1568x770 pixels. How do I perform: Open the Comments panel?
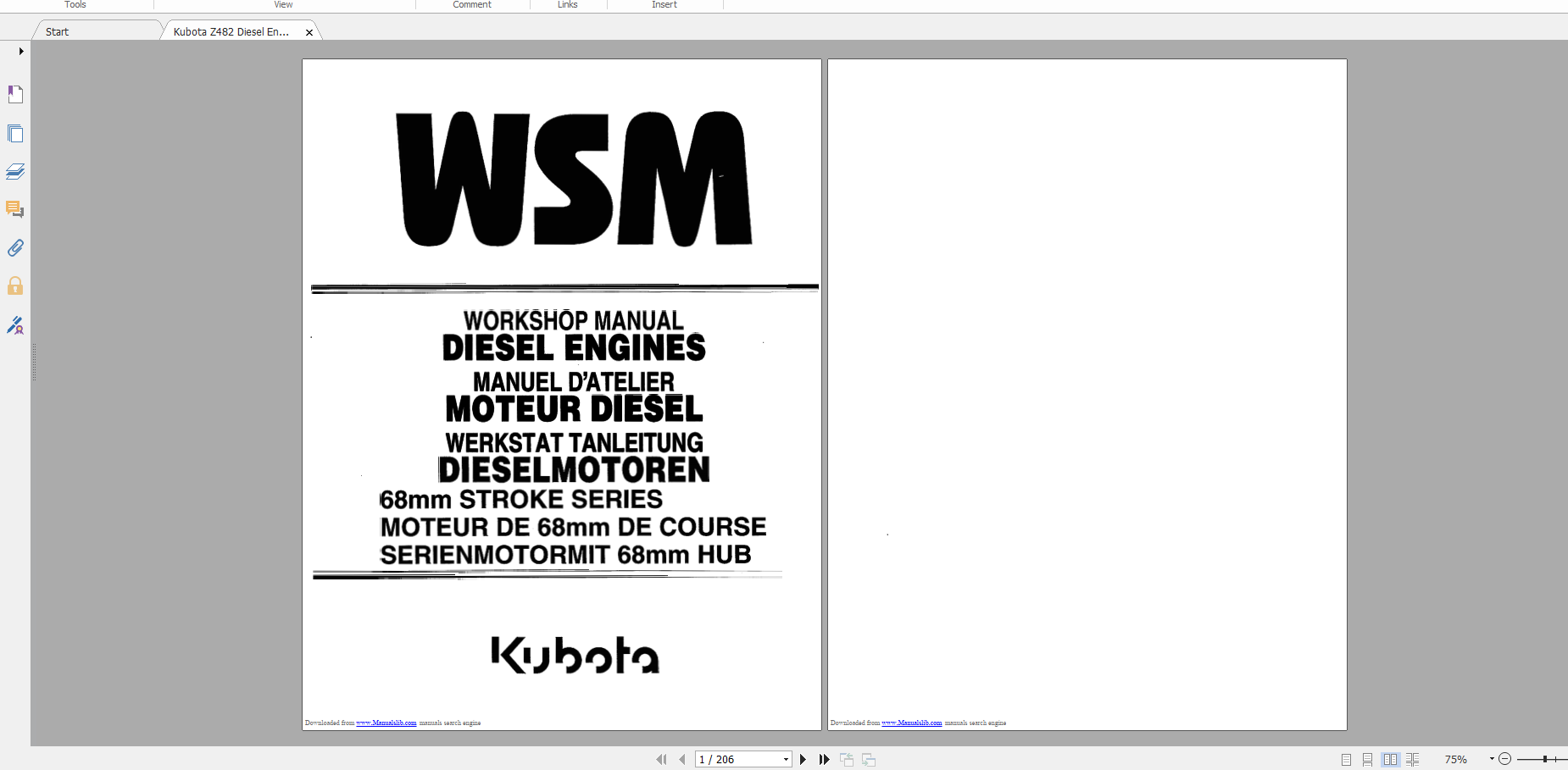pyautogui.click(x=15, y=209)
